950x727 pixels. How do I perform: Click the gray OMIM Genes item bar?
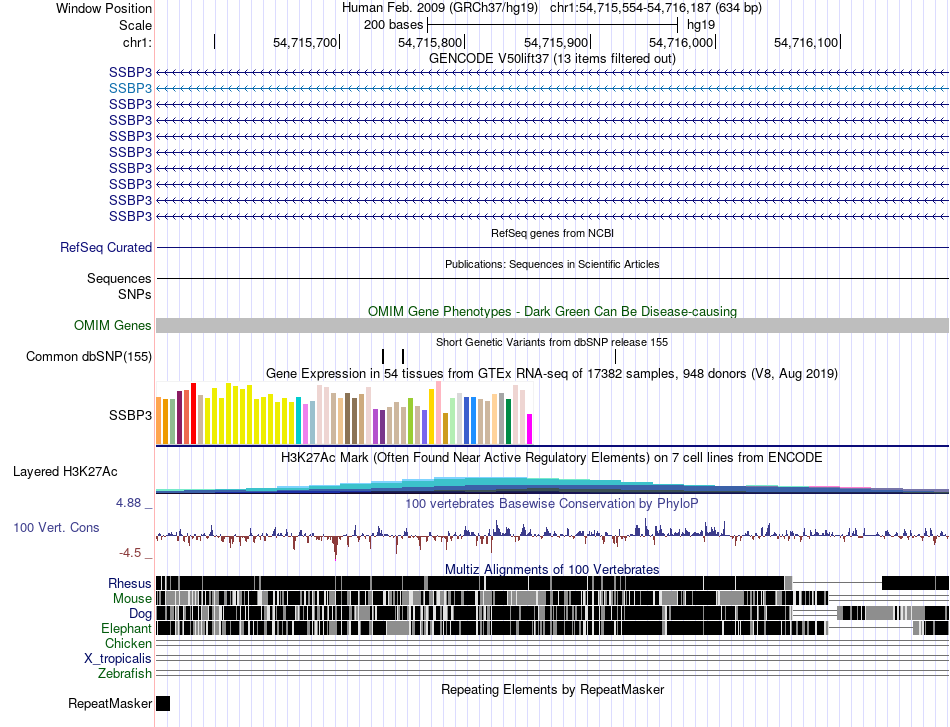coord(552,325)
